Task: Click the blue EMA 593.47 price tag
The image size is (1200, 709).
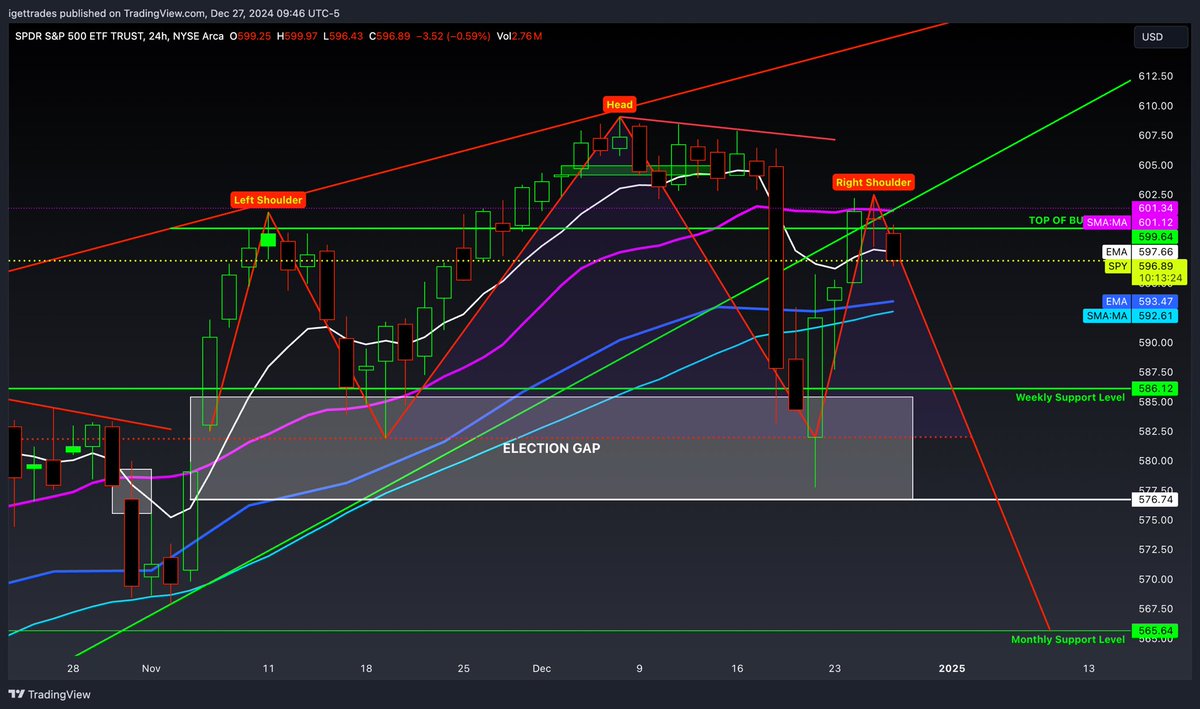Action: click(x=1139, y=300)
